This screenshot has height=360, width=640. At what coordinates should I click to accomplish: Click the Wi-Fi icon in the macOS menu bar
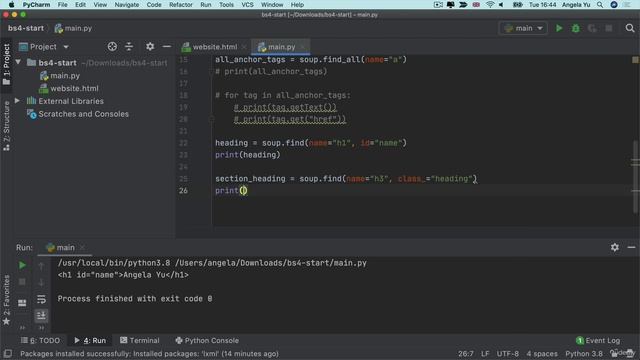tap(490, 5)
